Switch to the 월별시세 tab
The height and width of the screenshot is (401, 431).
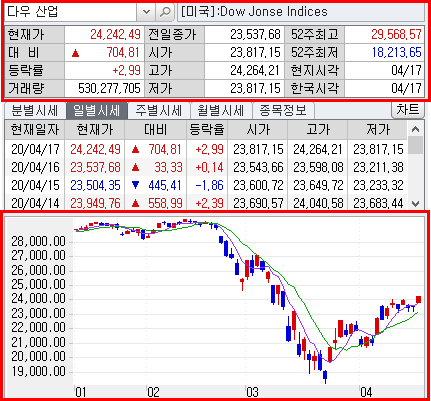point(221,111)
